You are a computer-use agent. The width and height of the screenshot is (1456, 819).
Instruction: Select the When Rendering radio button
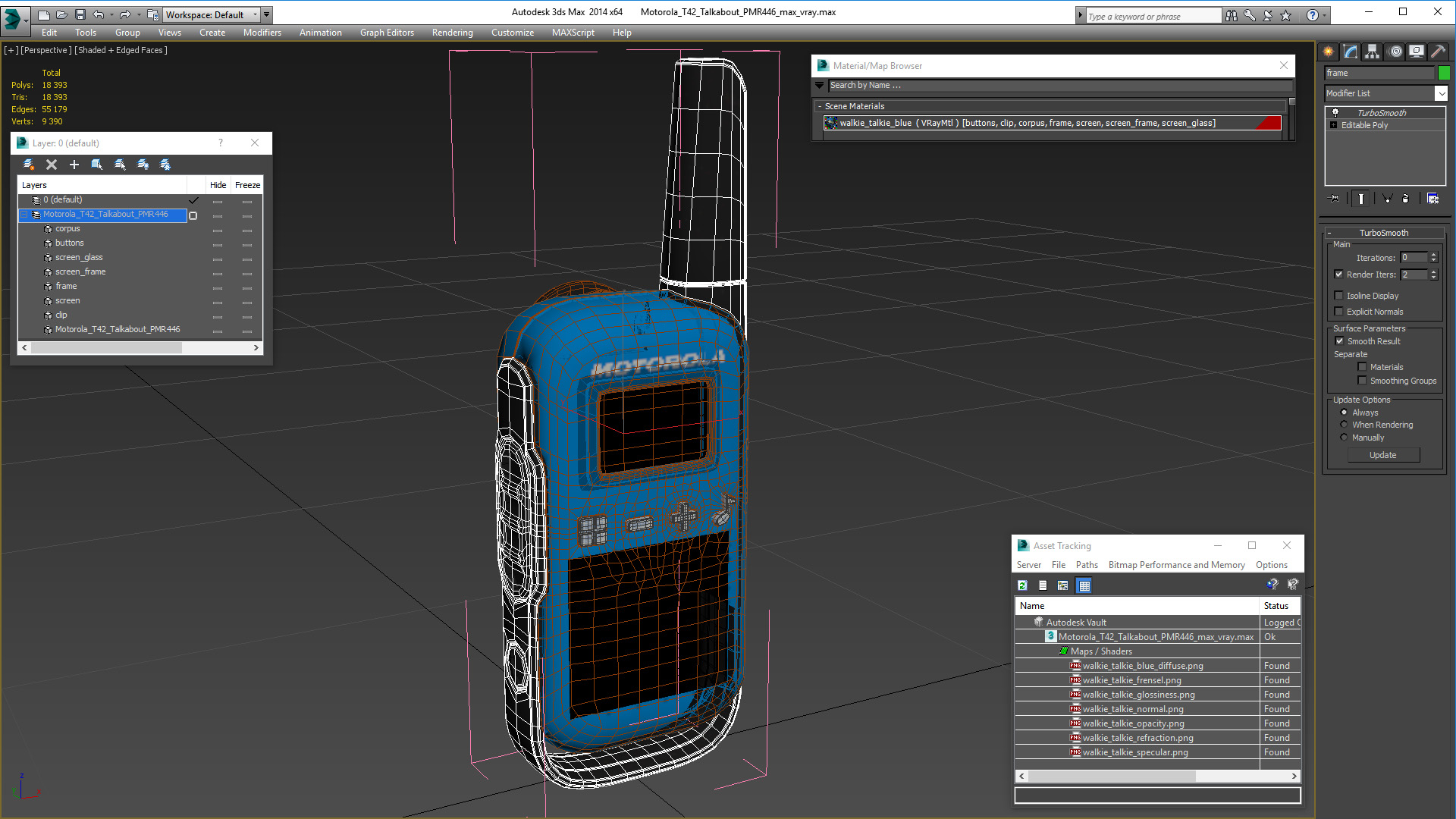click(x=1345, y=425)
